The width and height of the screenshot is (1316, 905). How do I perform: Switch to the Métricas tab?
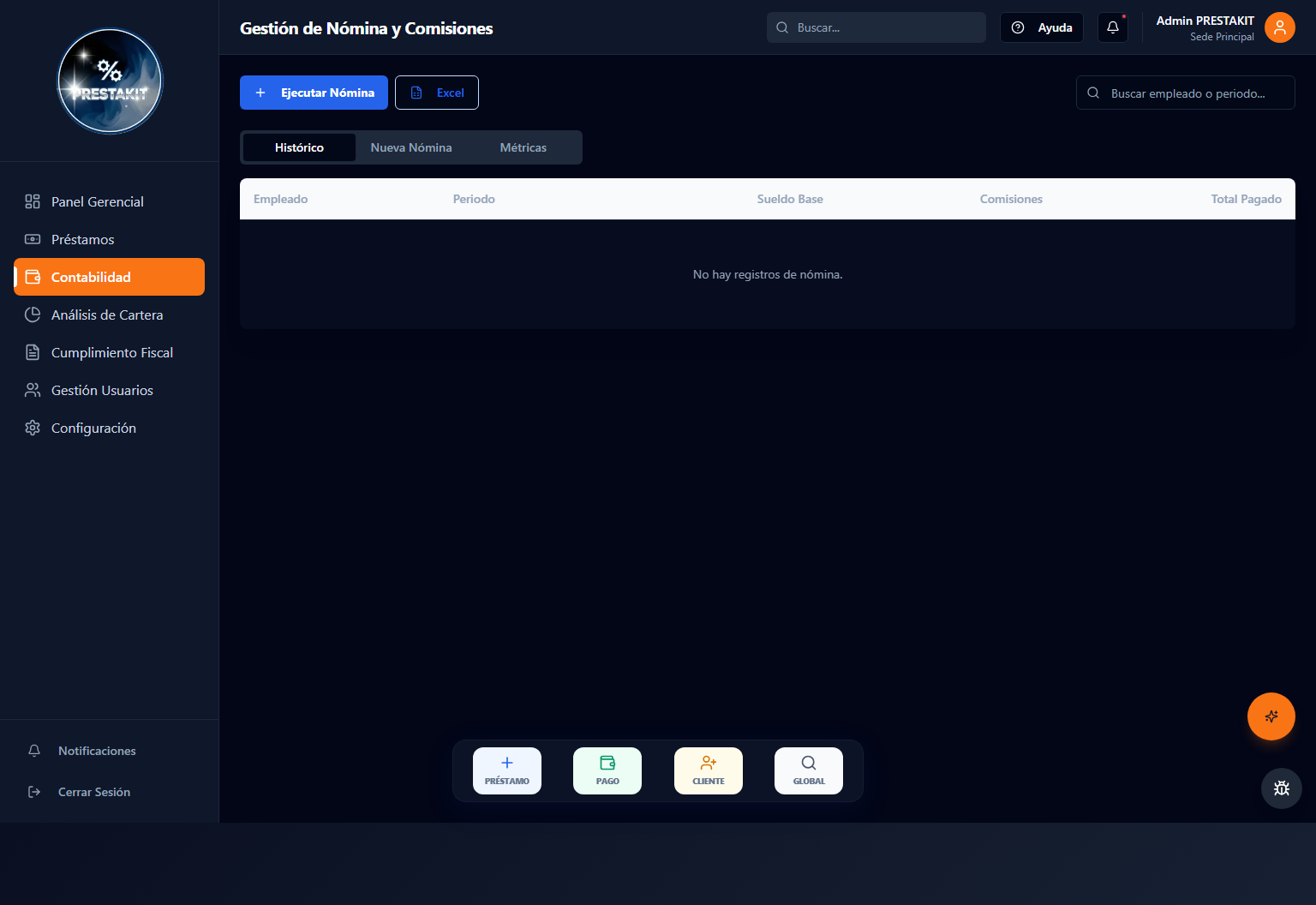click(523, 147)
